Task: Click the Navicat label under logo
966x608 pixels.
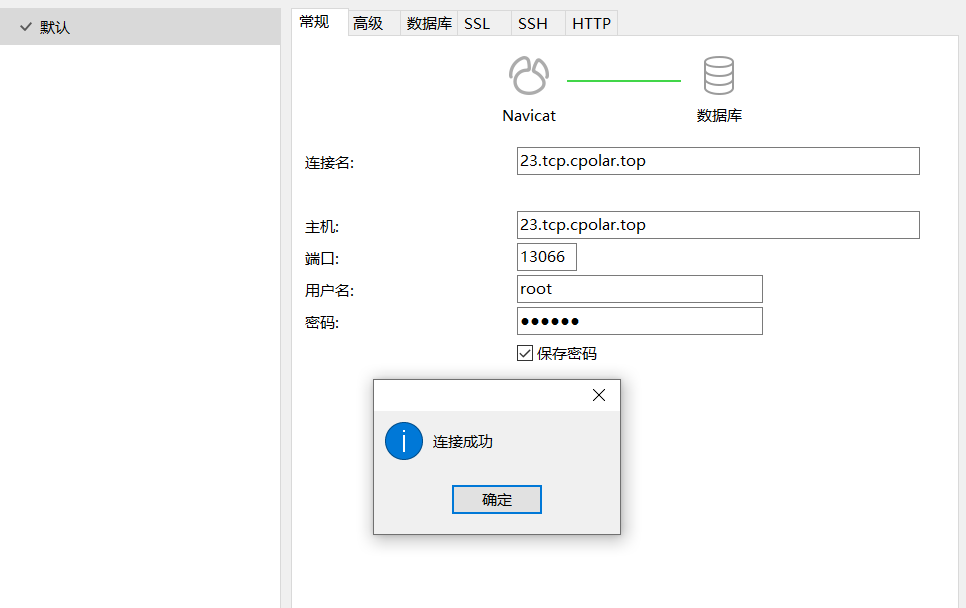Action: click(529, 116)
